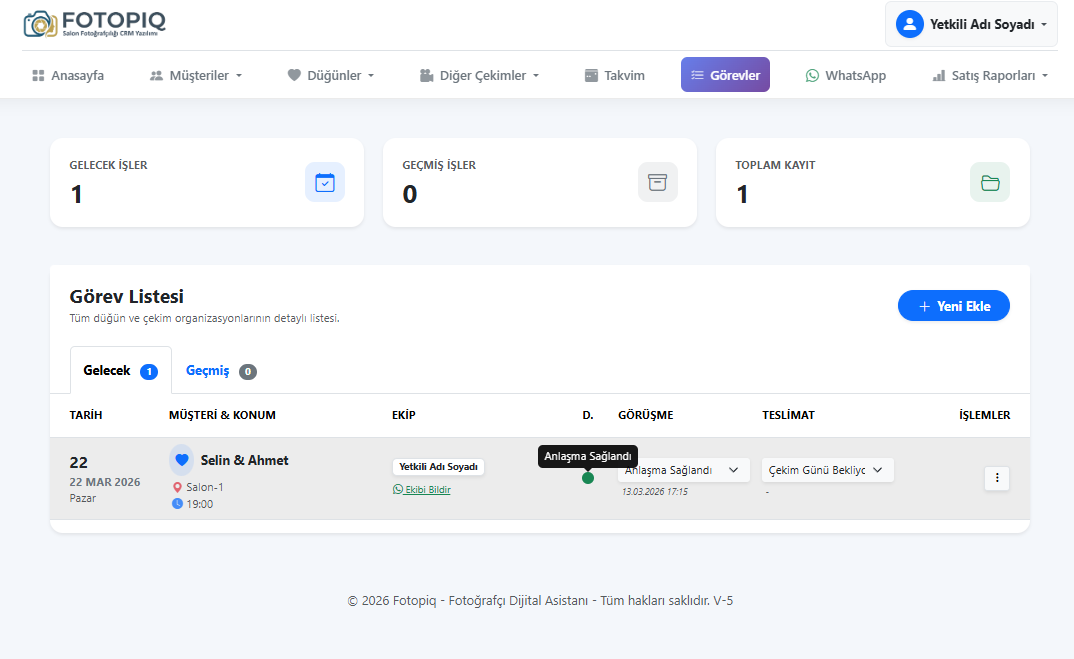The height and width of the screenshot is (659, 1074).
Task: Open WhatsApp from the navigation bar
Action: coord(845,75)
